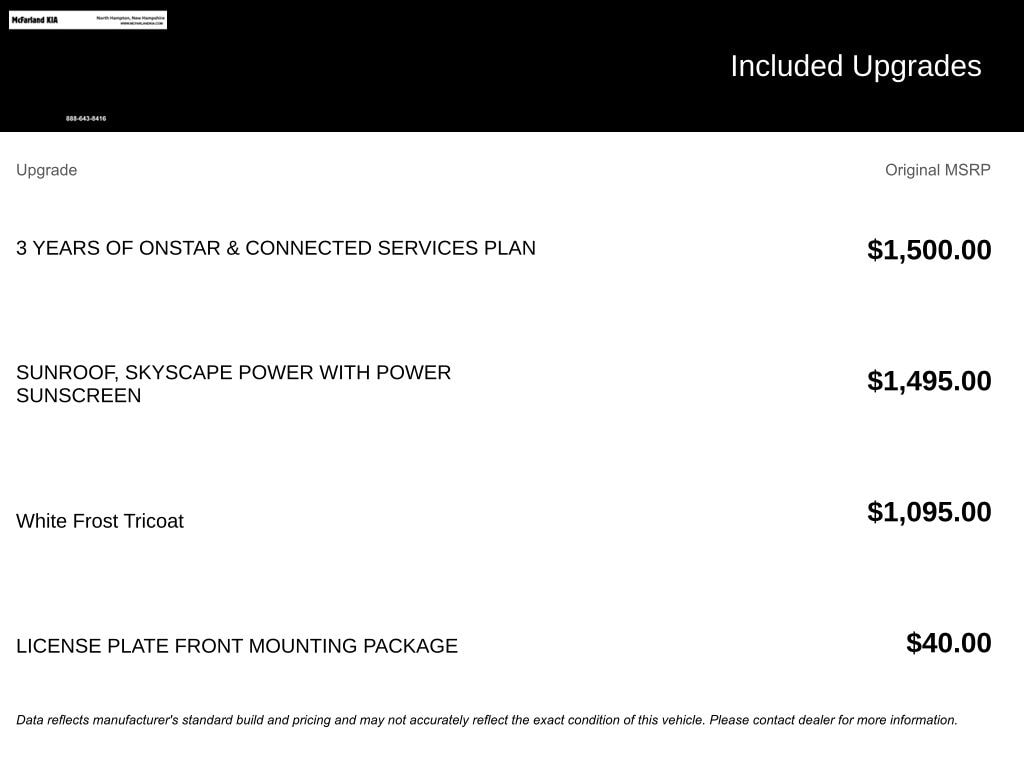Select the Original MSRP column header
Screen dimensions: 1024x768
pyautogui.click(x=937, y=170)
